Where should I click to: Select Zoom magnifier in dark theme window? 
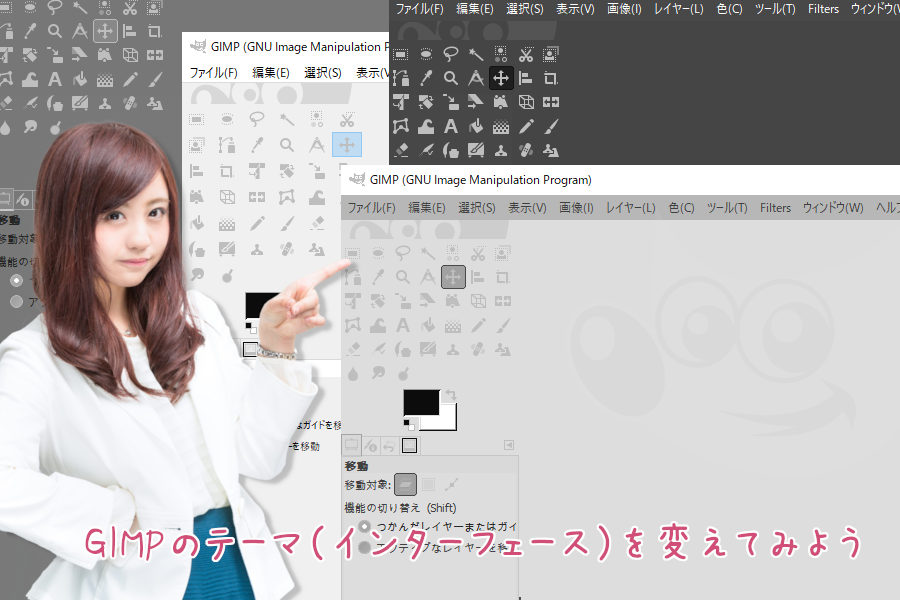click(451, 78)
